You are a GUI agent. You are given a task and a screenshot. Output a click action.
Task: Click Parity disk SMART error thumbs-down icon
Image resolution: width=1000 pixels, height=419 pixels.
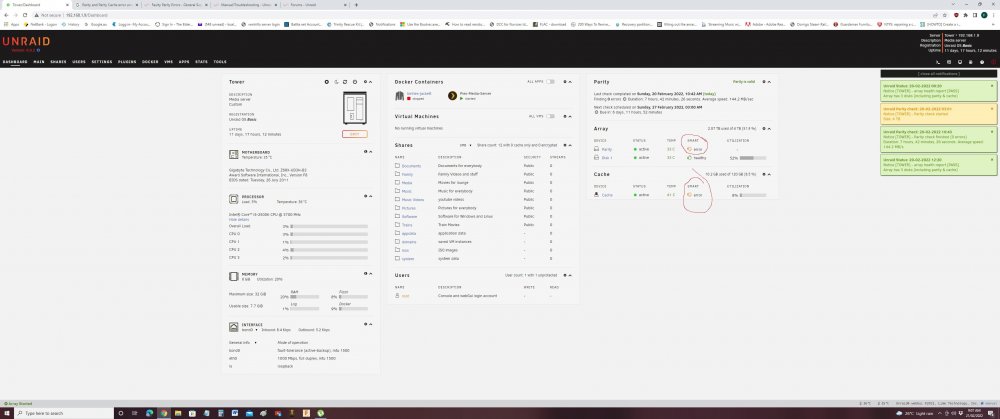point(689,149)
